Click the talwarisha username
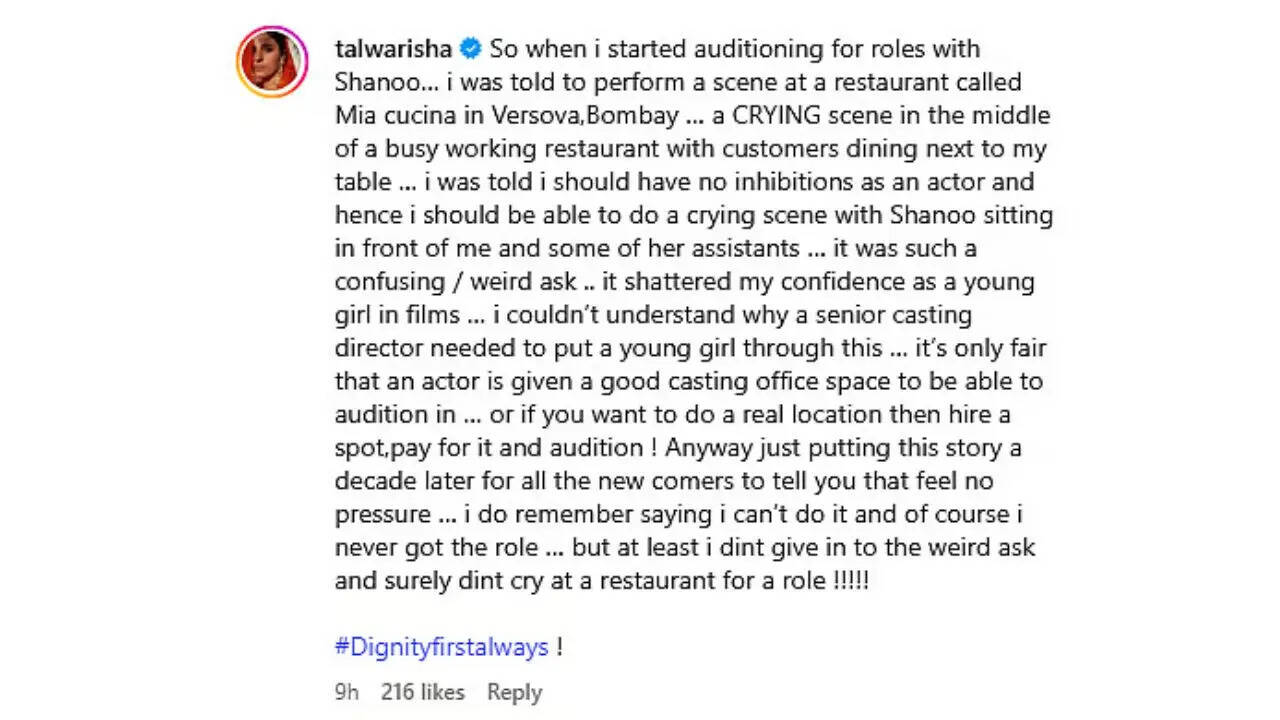Screen dimensions: 1280x720 tap(395, 49)
